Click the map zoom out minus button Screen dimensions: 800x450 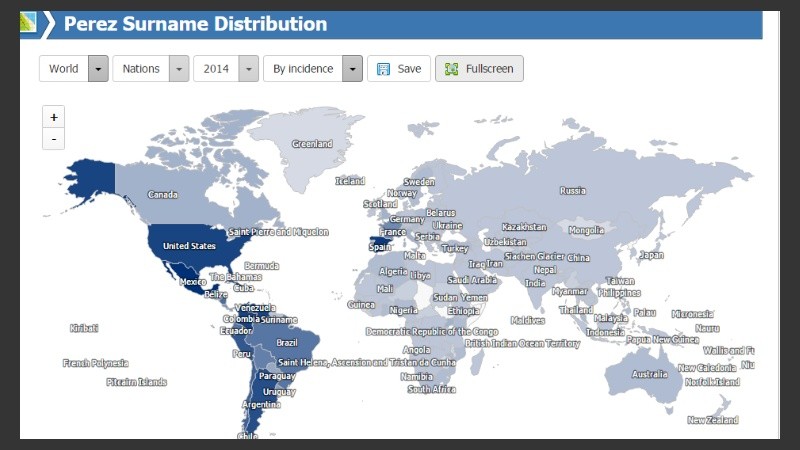click(54, 139)
